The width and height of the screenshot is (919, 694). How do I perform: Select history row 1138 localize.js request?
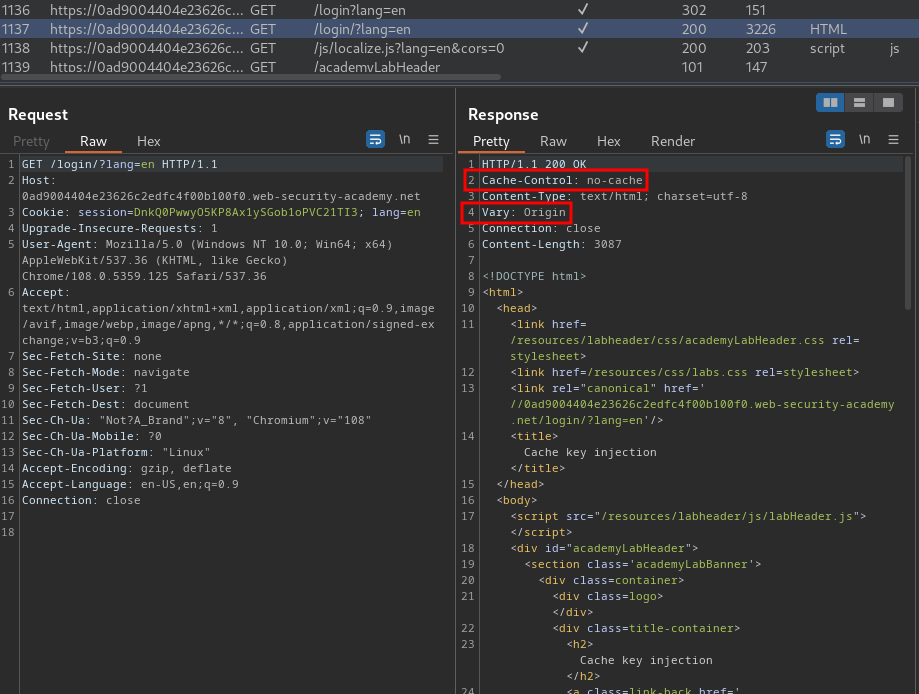click(460, 48)
